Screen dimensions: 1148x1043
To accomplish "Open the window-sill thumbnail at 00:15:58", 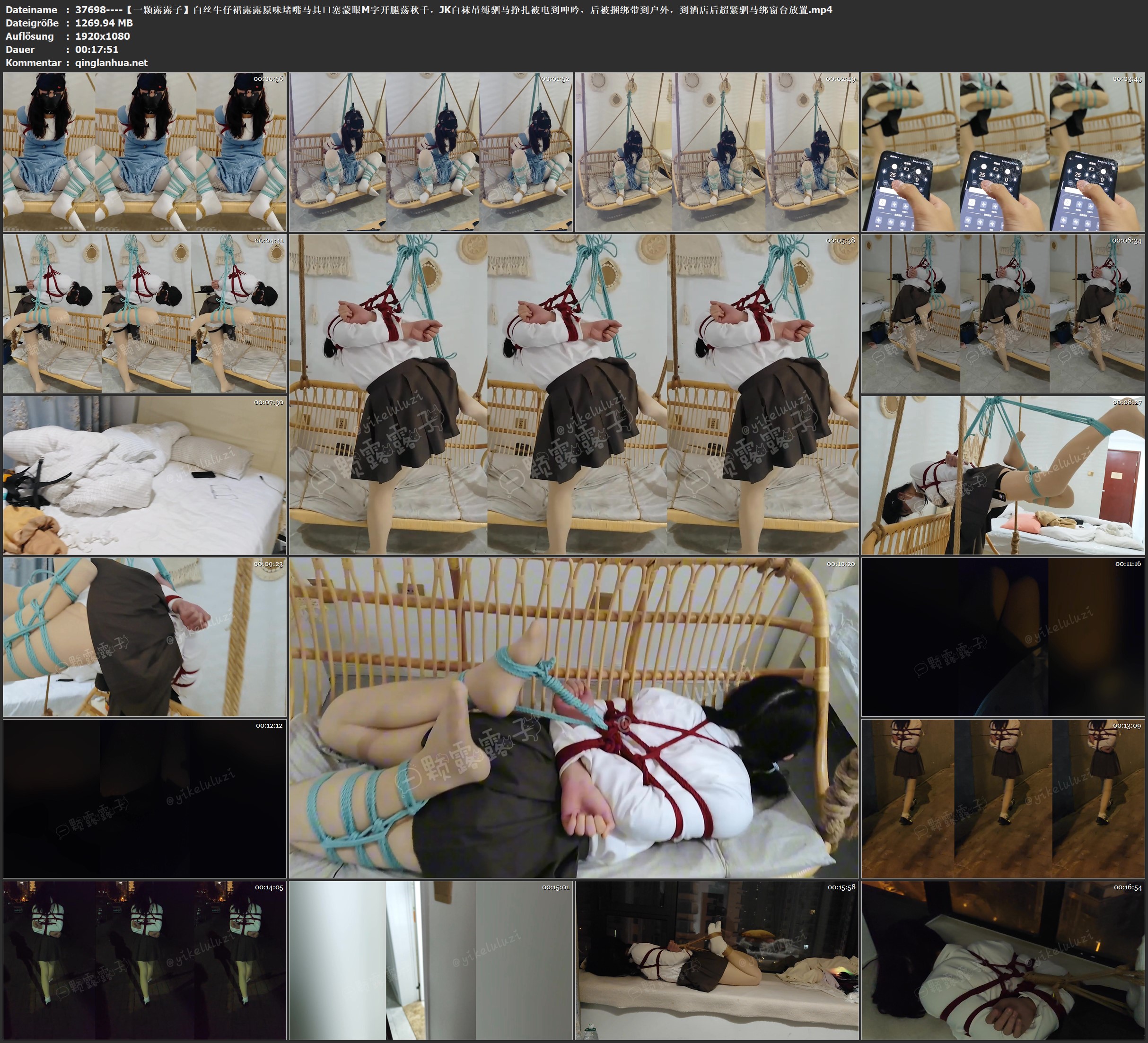I will [717, 960].
